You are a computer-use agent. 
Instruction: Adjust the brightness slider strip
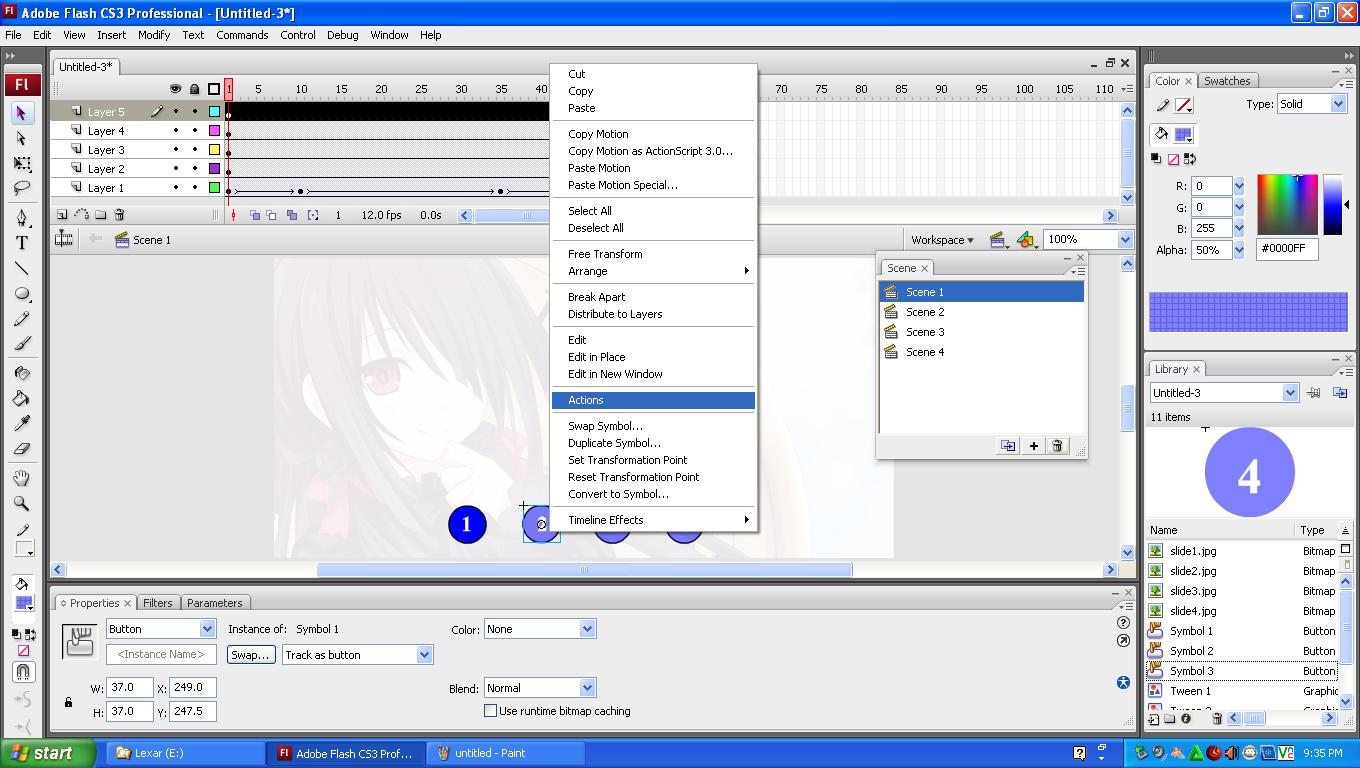pos(1332,204)
